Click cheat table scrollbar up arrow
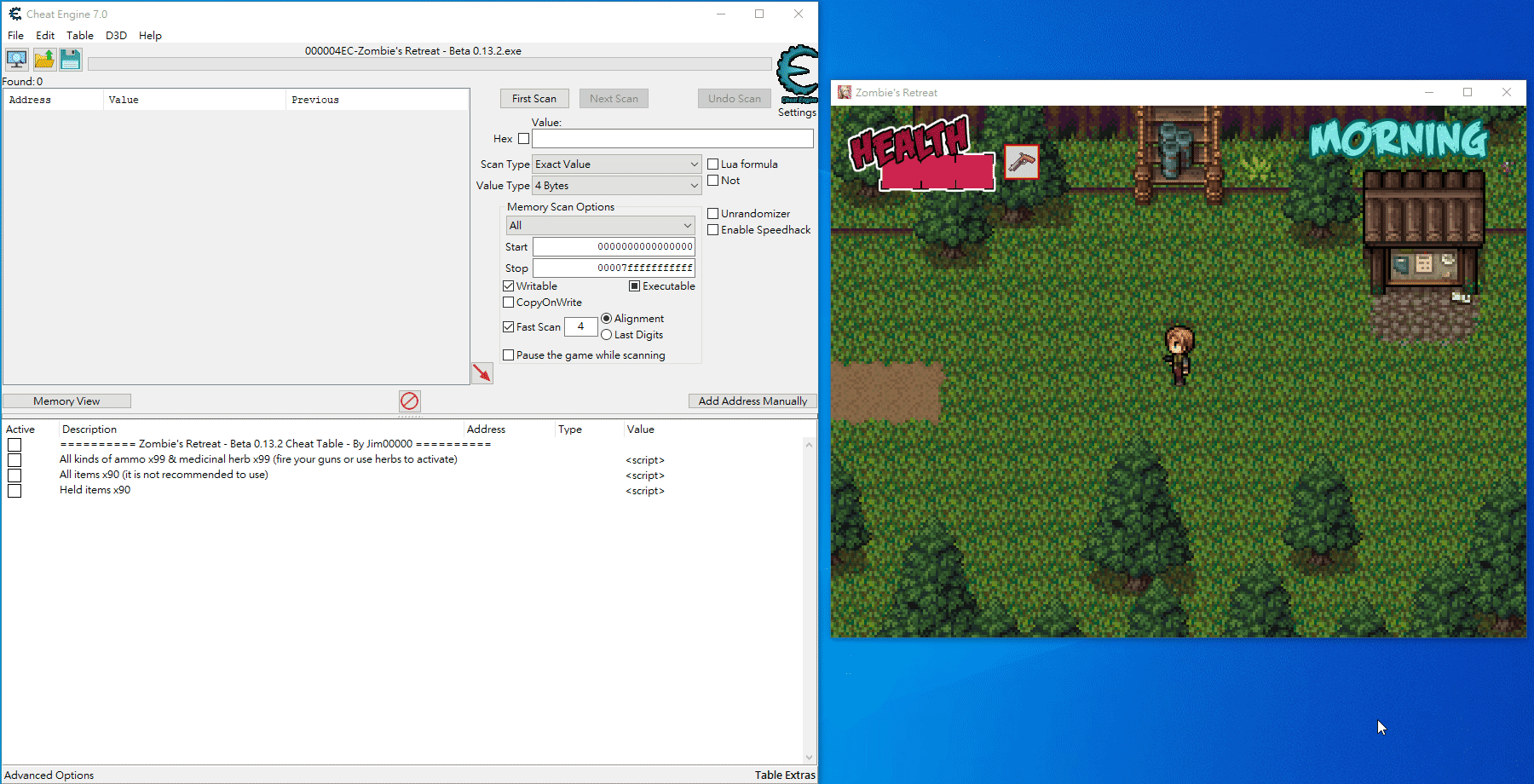 (809, 445)
